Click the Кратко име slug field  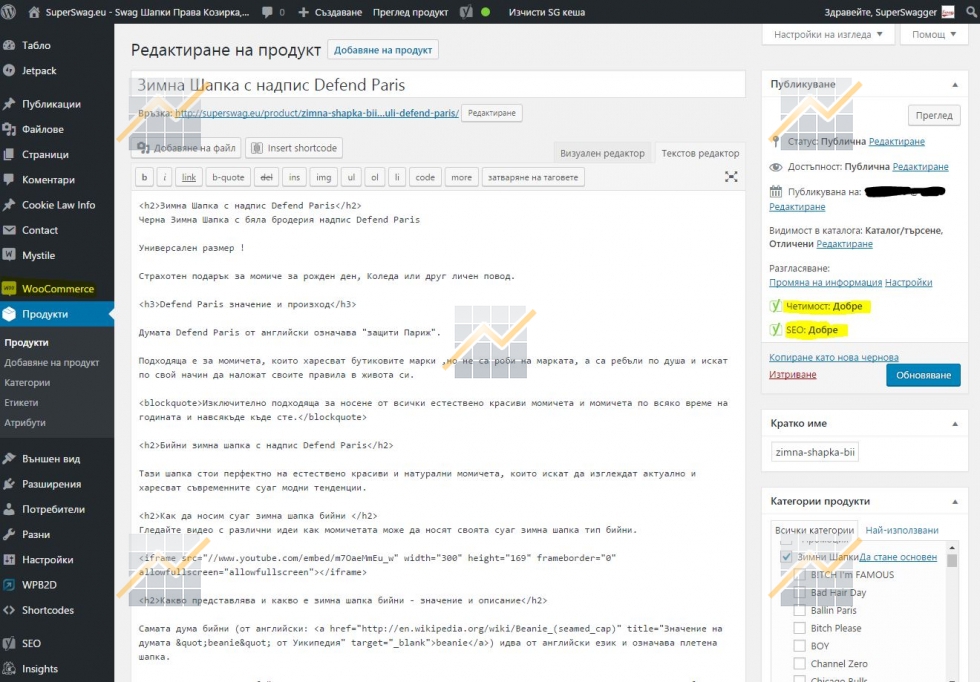(x=814, y=452)
